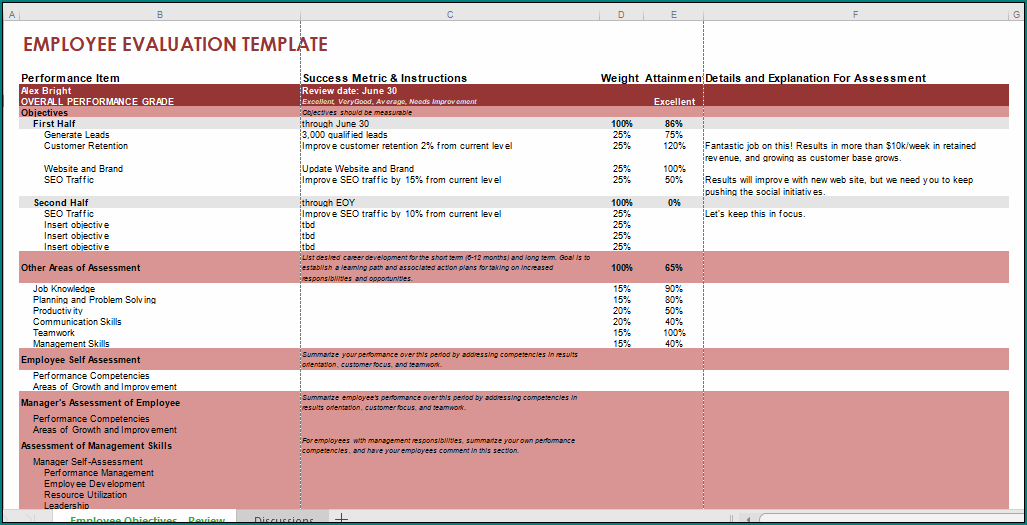Screen dimensions: 1027x525
Task: Select column D header
Action: (621, 14)
